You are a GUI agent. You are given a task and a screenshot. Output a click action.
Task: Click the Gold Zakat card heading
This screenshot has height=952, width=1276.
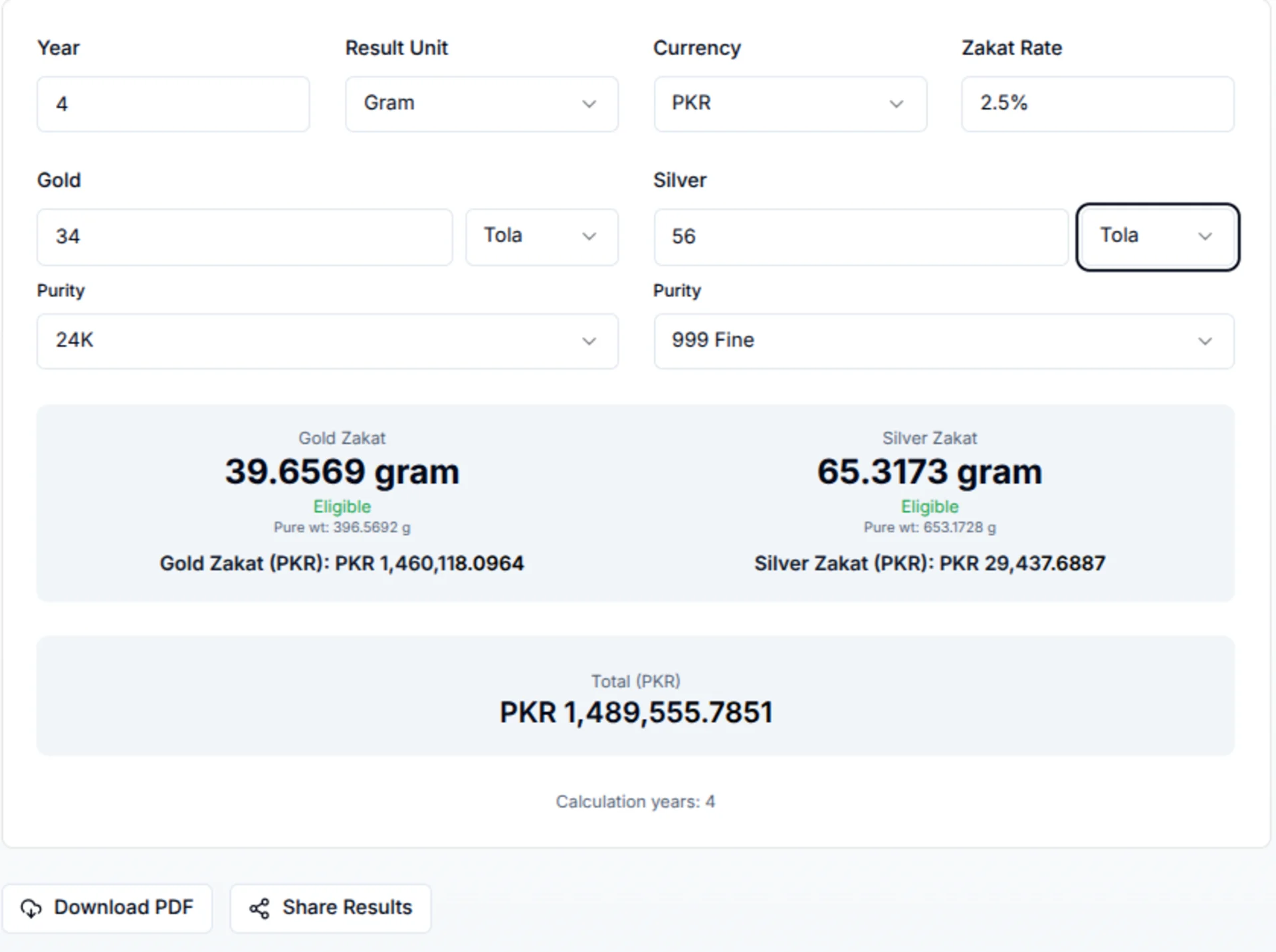pyautogui.click(x=342, y=438)
